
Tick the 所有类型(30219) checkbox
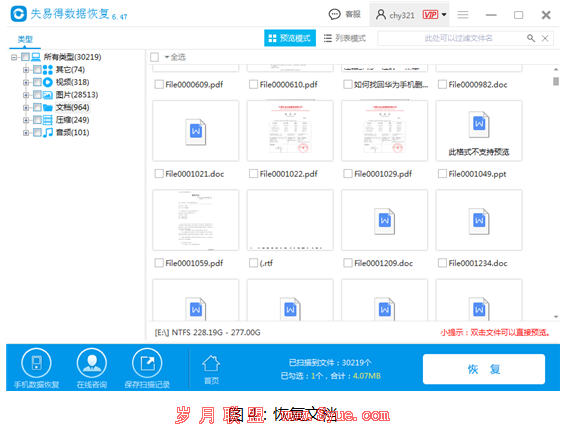click(x=25, y=57)
